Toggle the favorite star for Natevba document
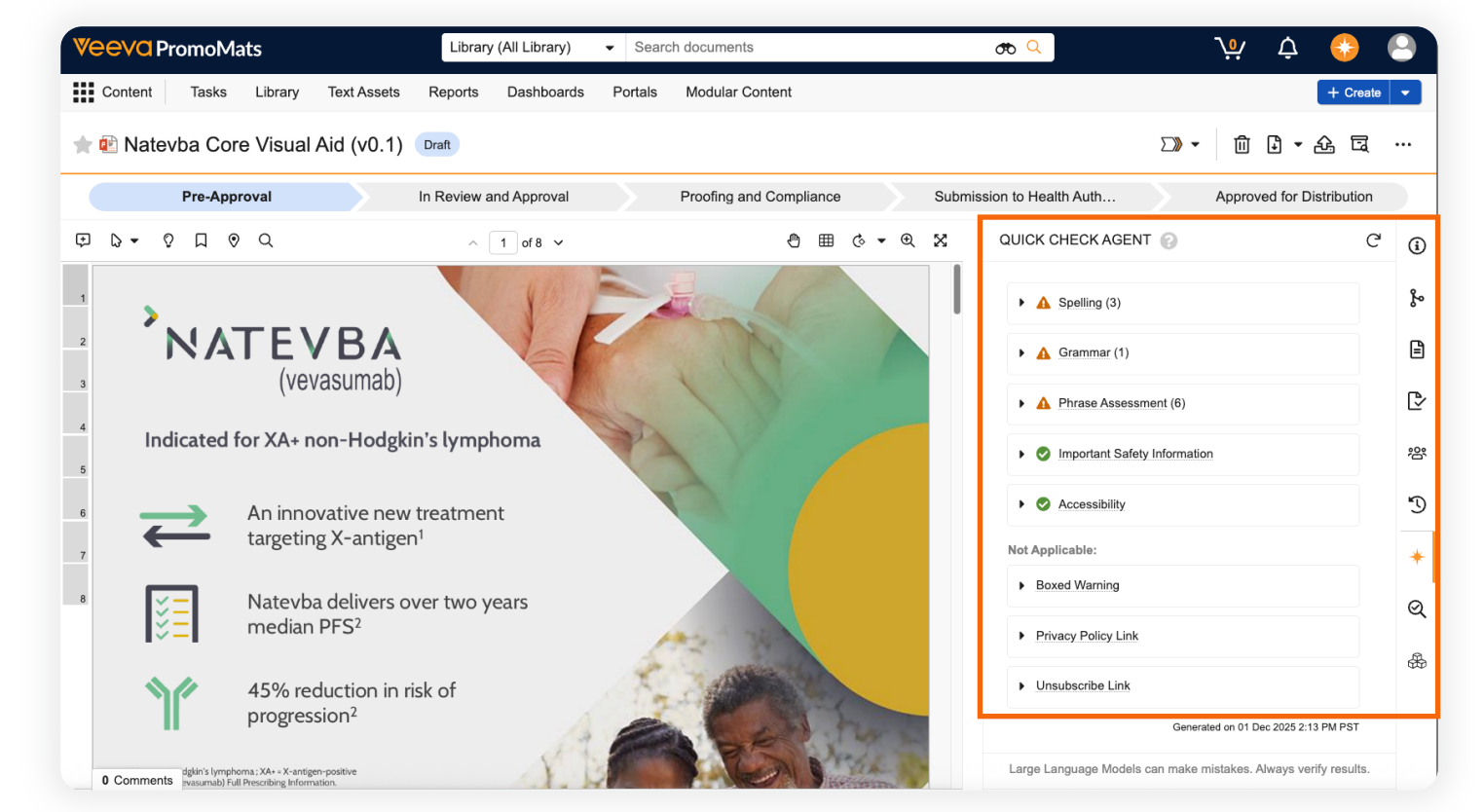 (83, 145)
